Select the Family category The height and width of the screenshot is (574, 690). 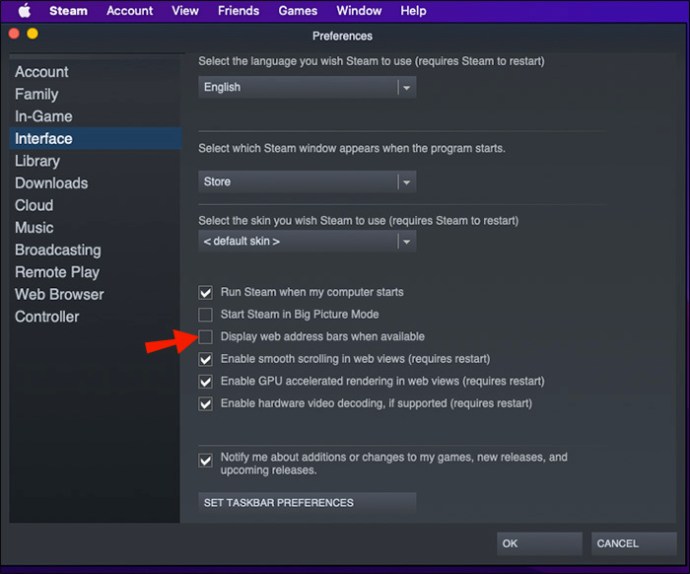click(95, 94)
